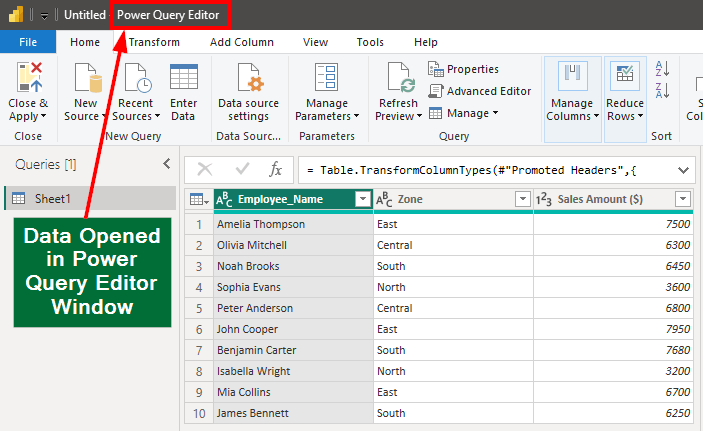Click the Refresh Preview icon
Viewport: 703px width, 431px height.
coord(400,80)
